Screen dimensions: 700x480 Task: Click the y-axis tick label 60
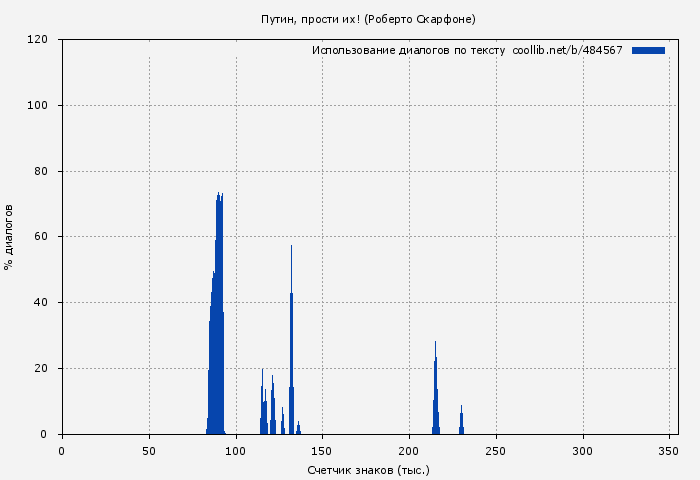click(42, 237)
